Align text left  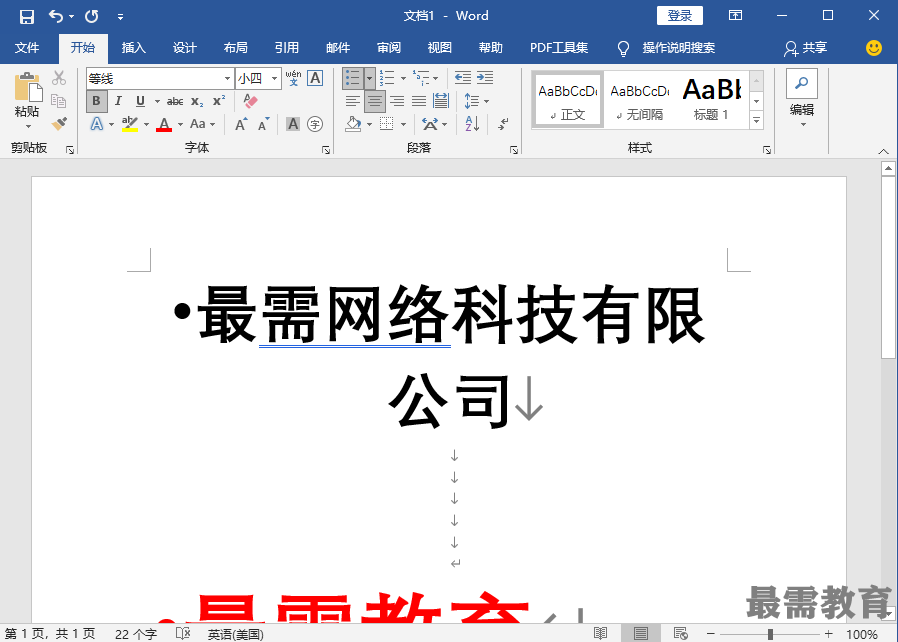click(x=353, y=101)
